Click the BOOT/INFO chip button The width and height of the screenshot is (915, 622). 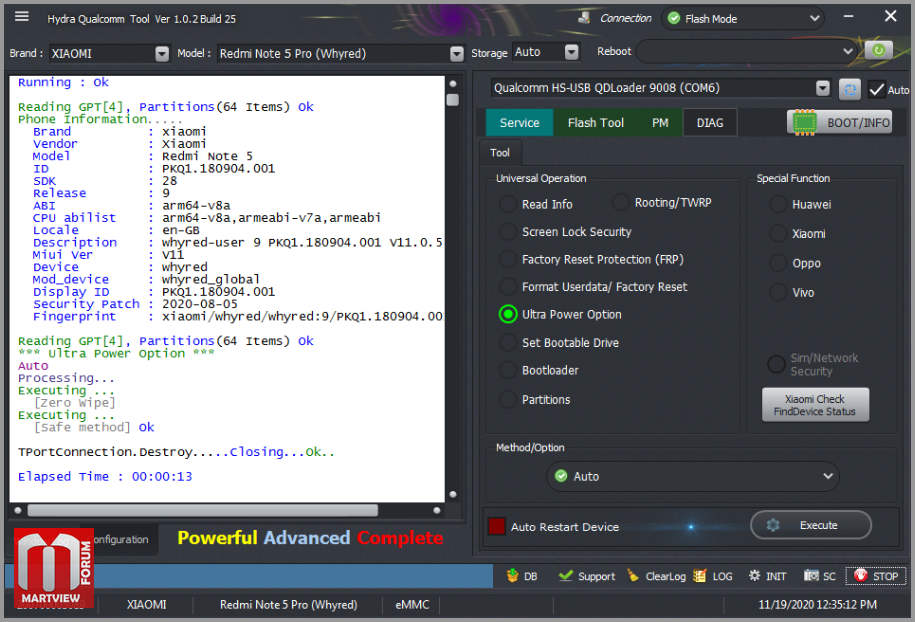tap(839, 123)
